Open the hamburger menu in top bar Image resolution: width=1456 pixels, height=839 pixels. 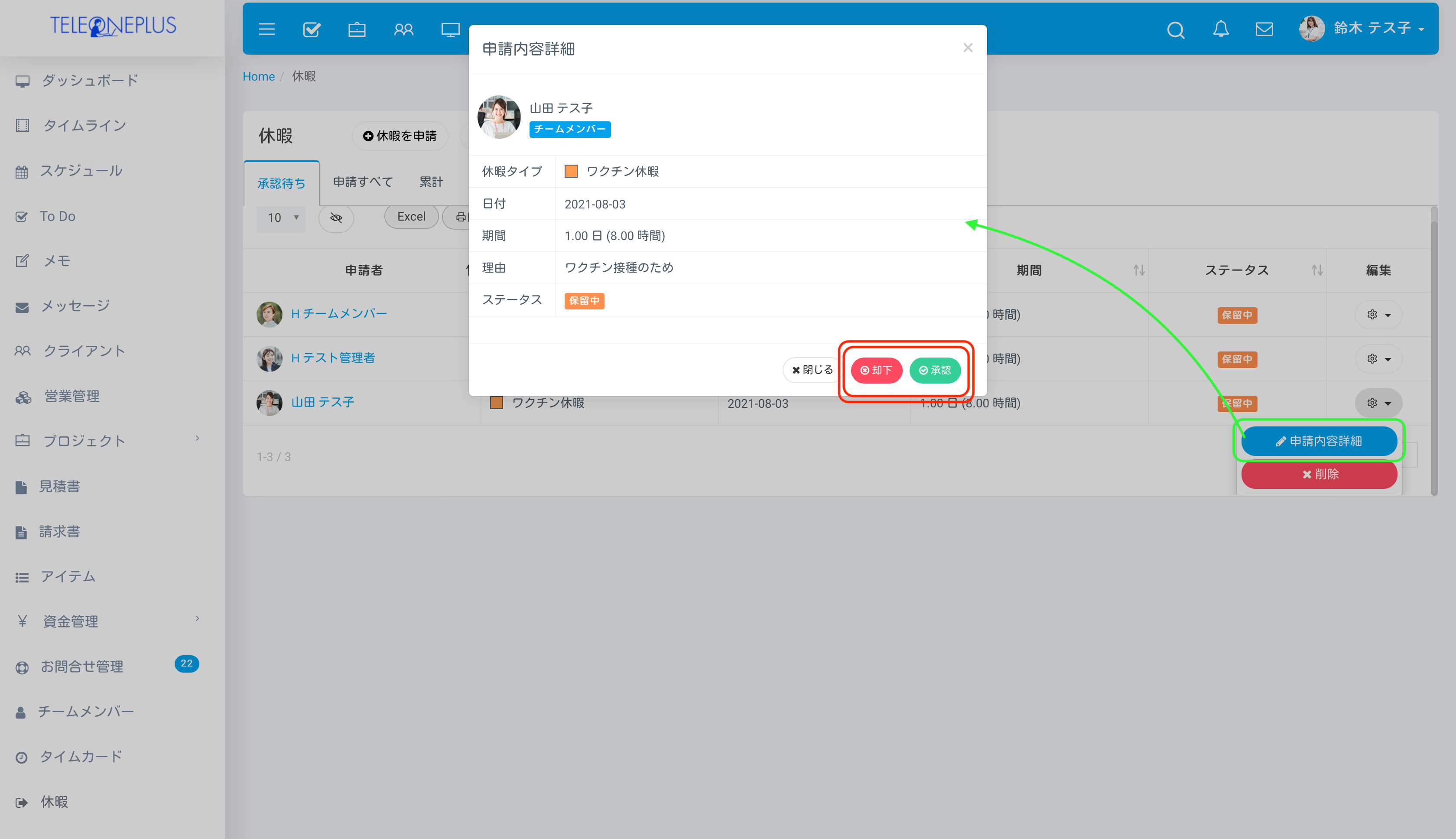pos(266,29)
